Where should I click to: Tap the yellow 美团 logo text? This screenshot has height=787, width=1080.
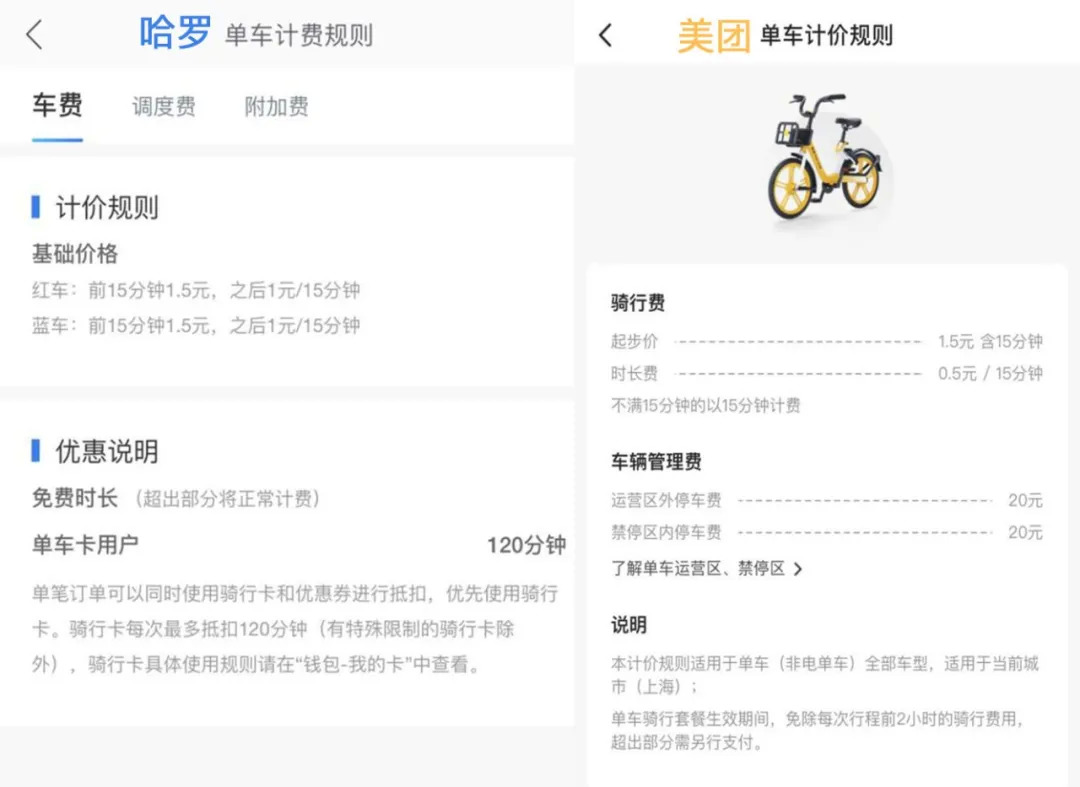tap(713, 36)
